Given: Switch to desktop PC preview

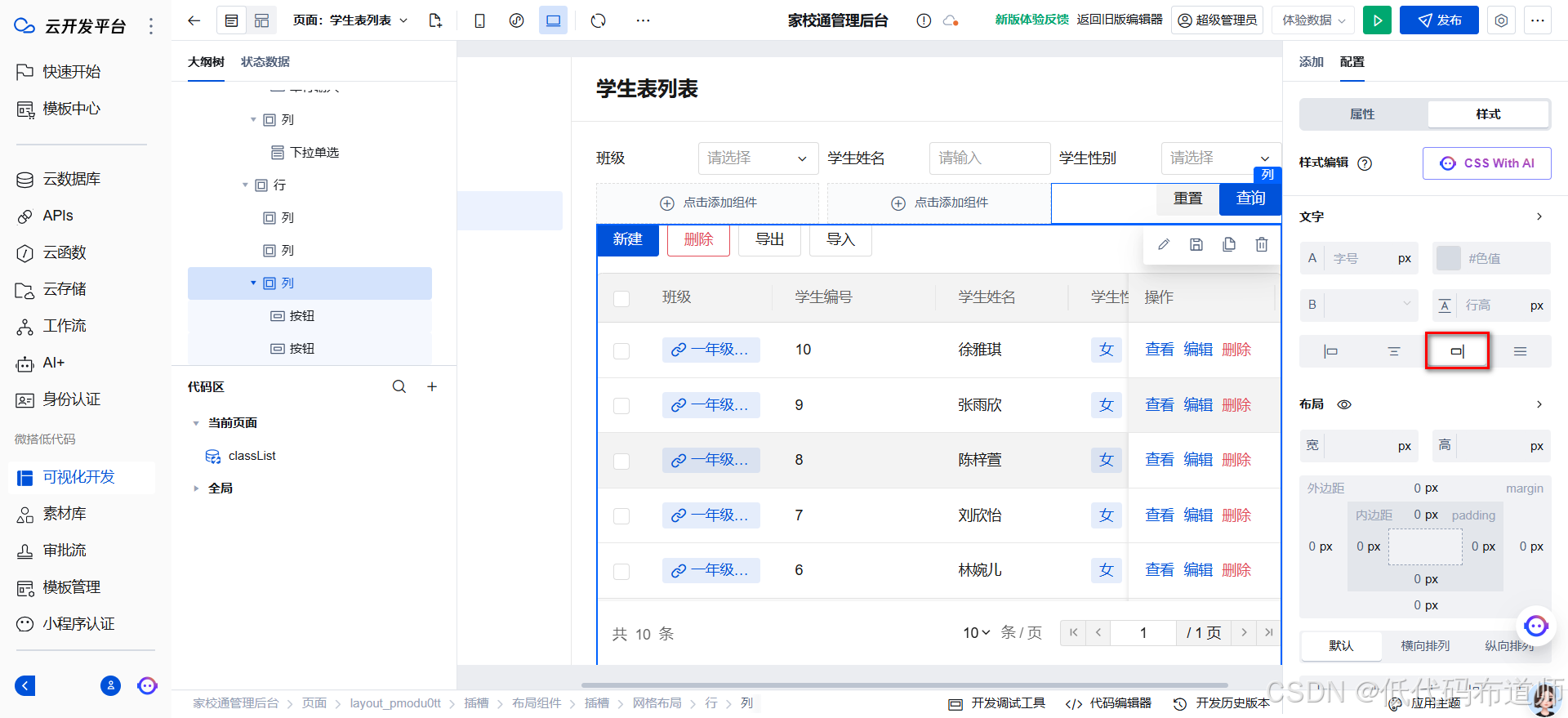Looking at the screenshot, I should 553,20.
